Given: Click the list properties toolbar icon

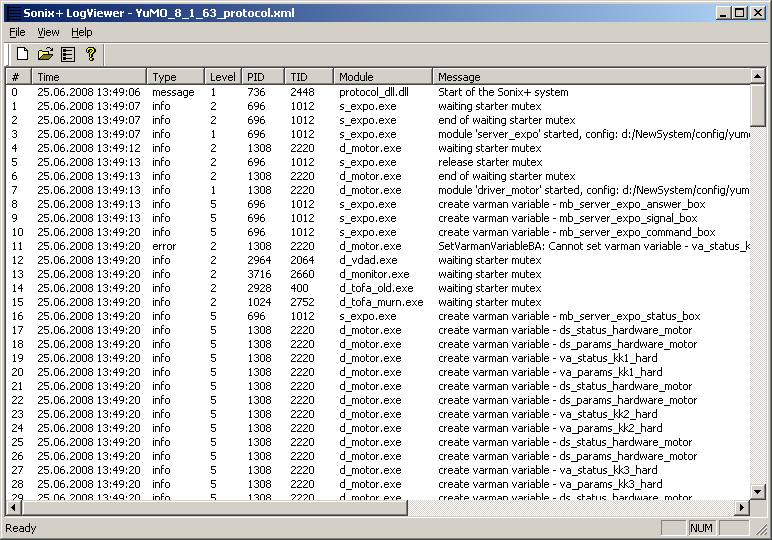Looking at the screenshot, I should coord(68,54).
